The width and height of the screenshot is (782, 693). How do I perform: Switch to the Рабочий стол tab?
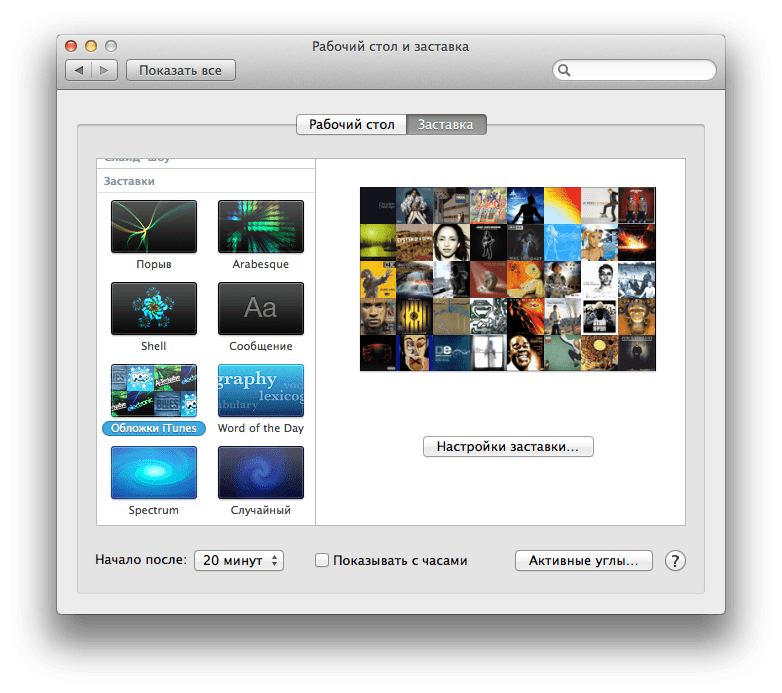coord(352,125)
